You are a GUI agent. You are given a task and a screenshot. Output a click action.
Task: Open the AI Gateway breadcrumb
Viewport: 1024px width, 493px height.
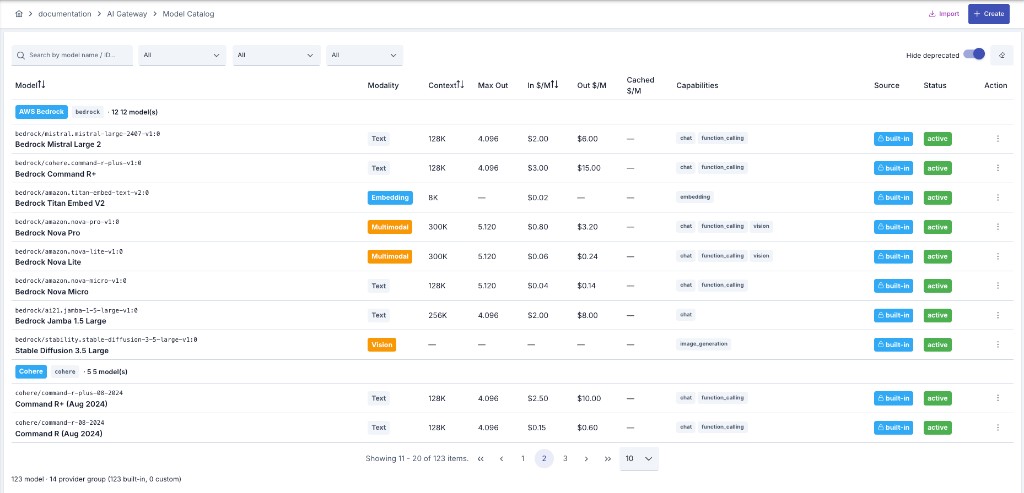tap(128, 14)
